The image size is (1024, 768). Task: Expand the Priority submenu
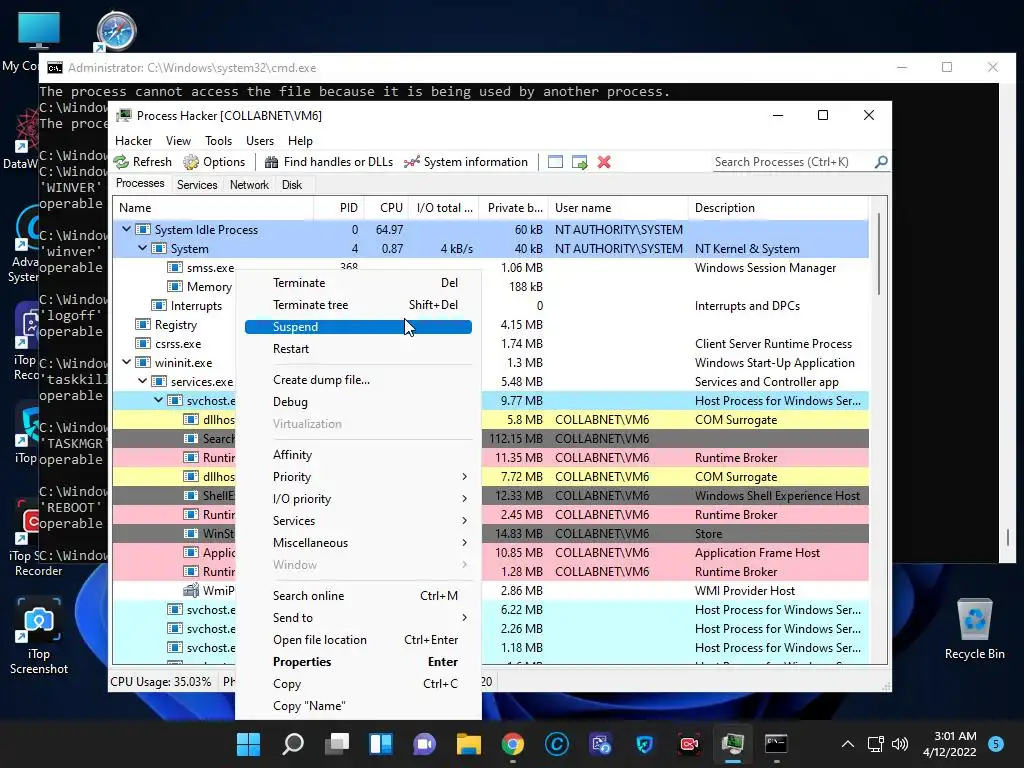(x=358, y=477)
